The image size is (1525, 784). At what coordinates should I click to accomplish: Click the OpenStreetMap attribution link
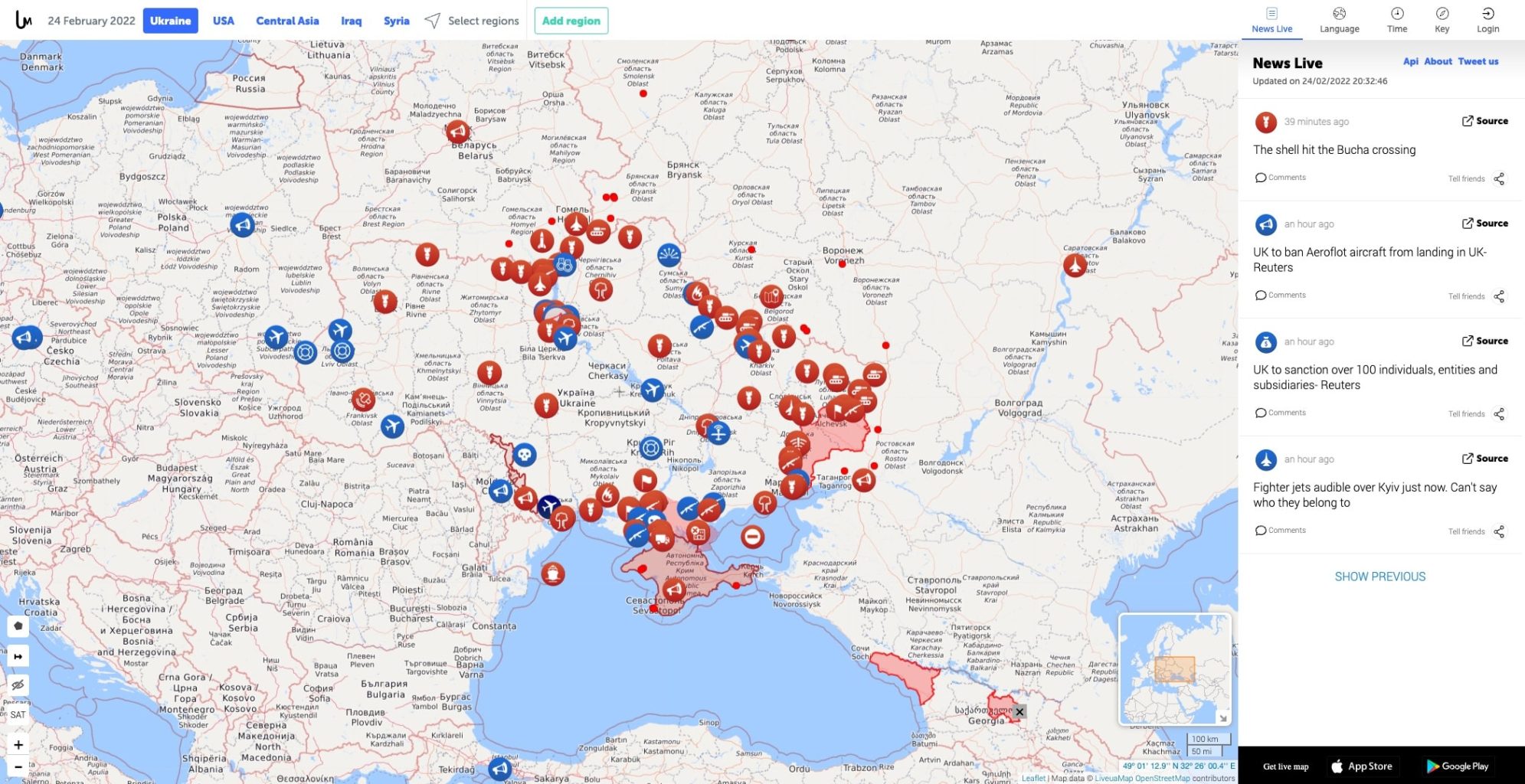[1162, 778]
